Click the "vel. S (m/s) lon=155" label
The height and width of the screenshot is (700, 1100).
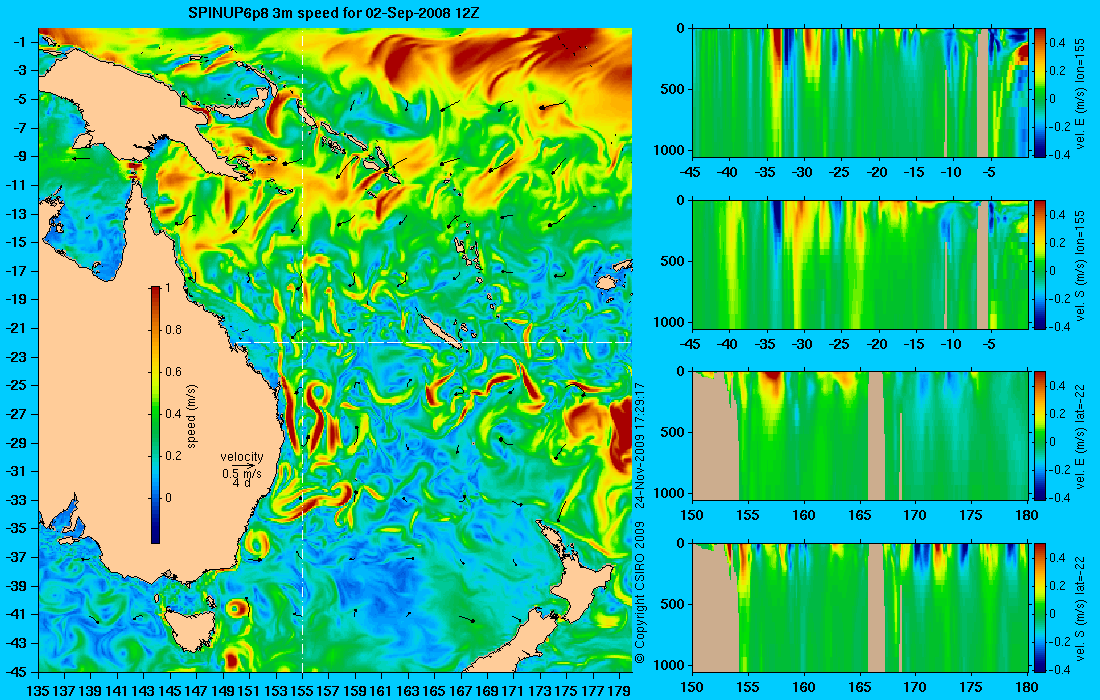click(x=1080, y=264)
